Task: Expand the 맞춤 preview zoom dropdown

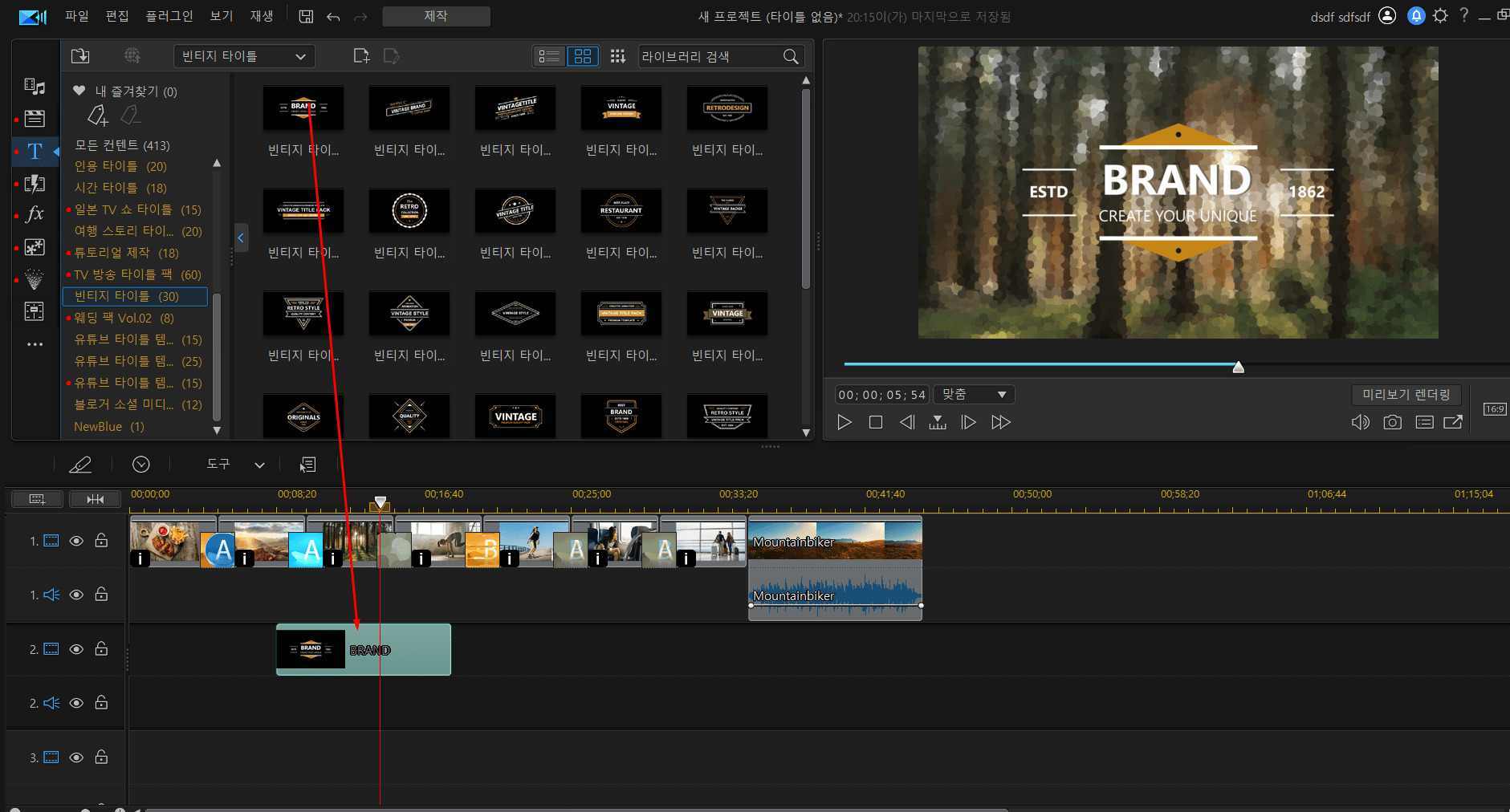Action: tap(974, 395)
